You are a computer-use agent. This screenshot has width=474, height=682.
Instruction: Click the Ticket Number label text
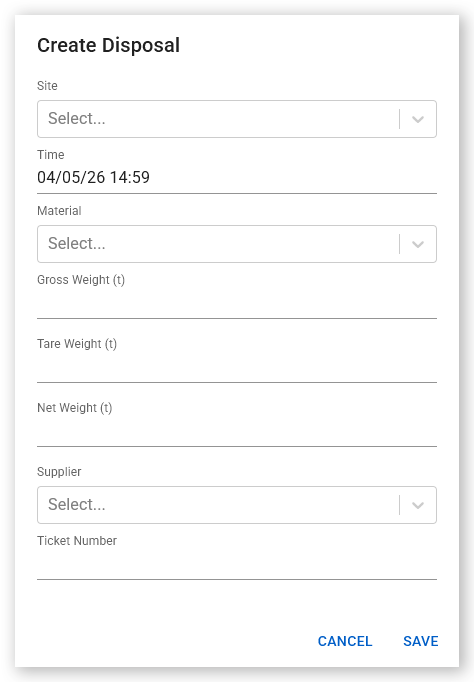77,541
